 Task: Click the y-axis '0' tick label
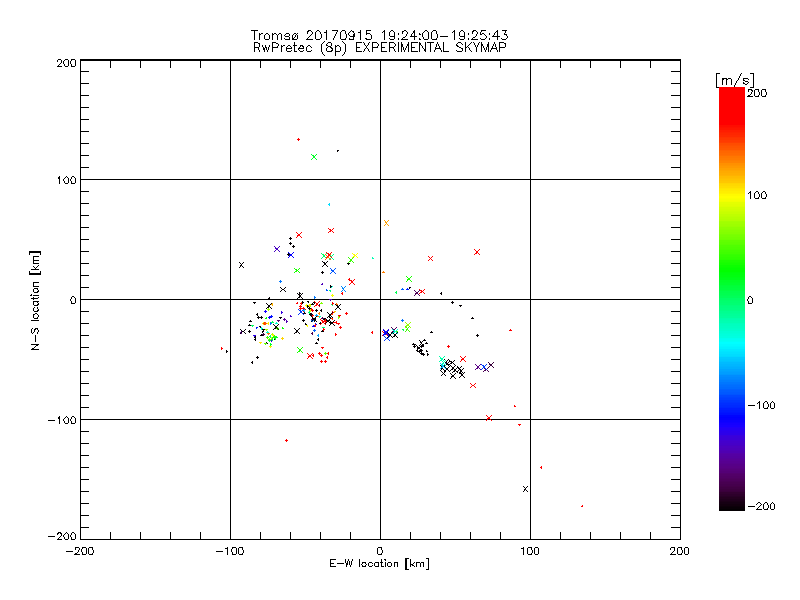point(73,300)
